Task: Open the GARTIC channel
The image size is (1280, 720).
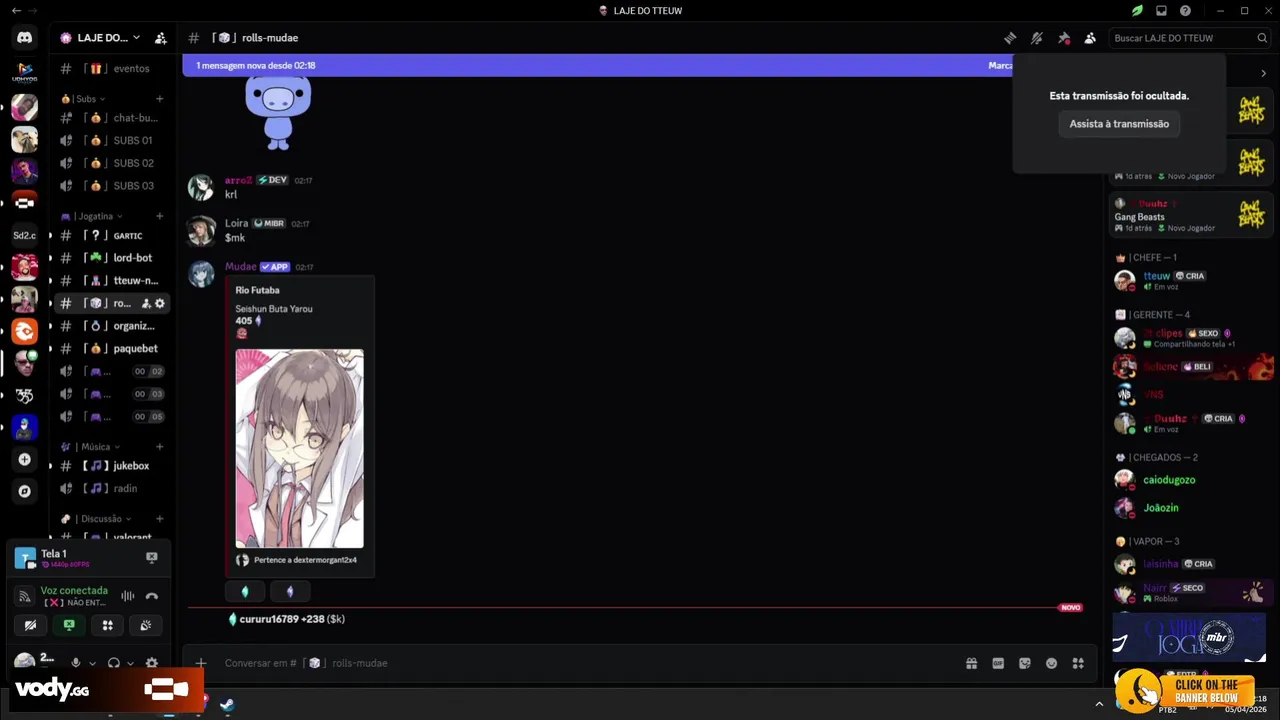Action: pos(113,236)
